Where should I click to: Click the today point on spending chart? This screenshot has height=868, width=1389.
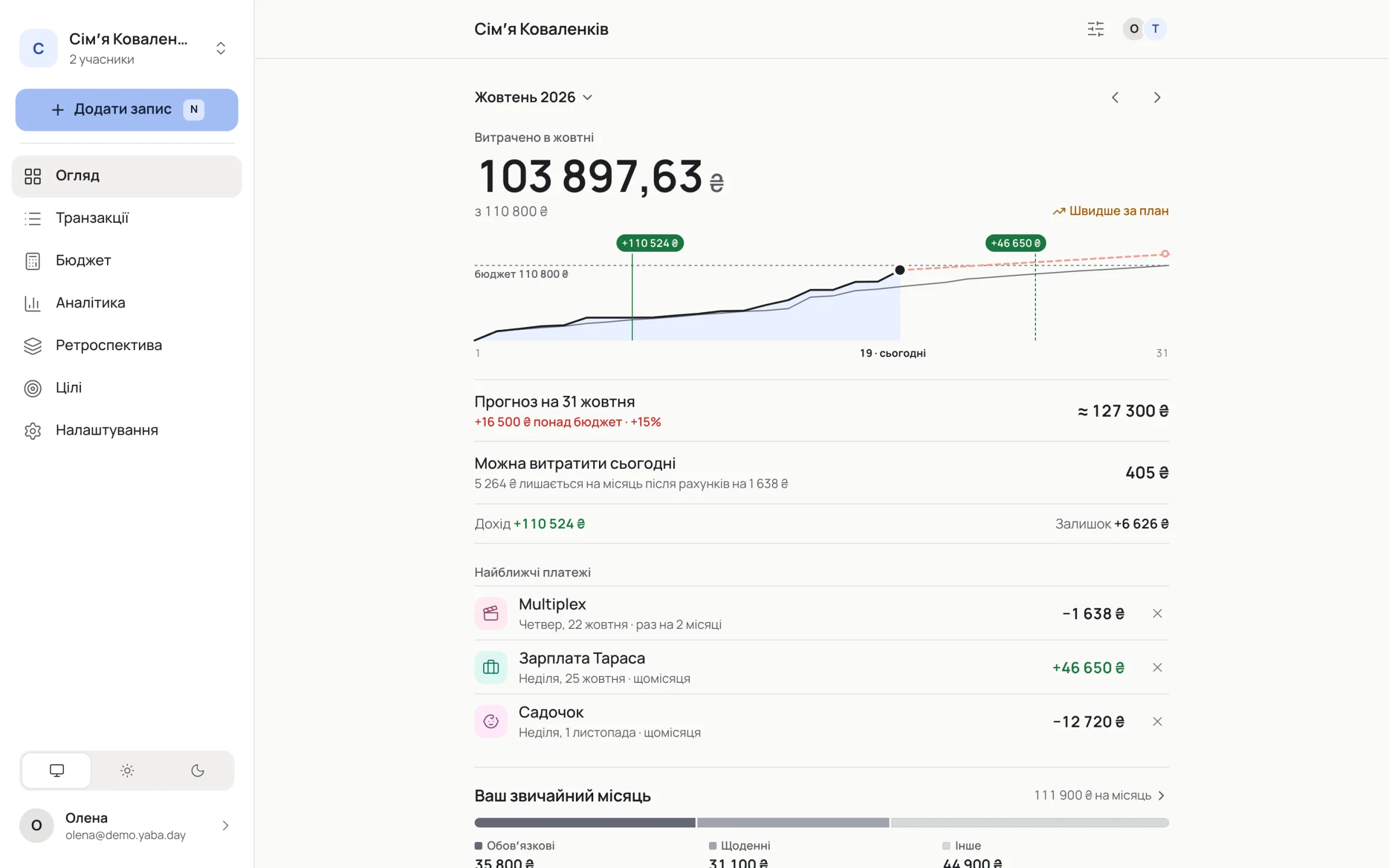(x=900, y=270)
